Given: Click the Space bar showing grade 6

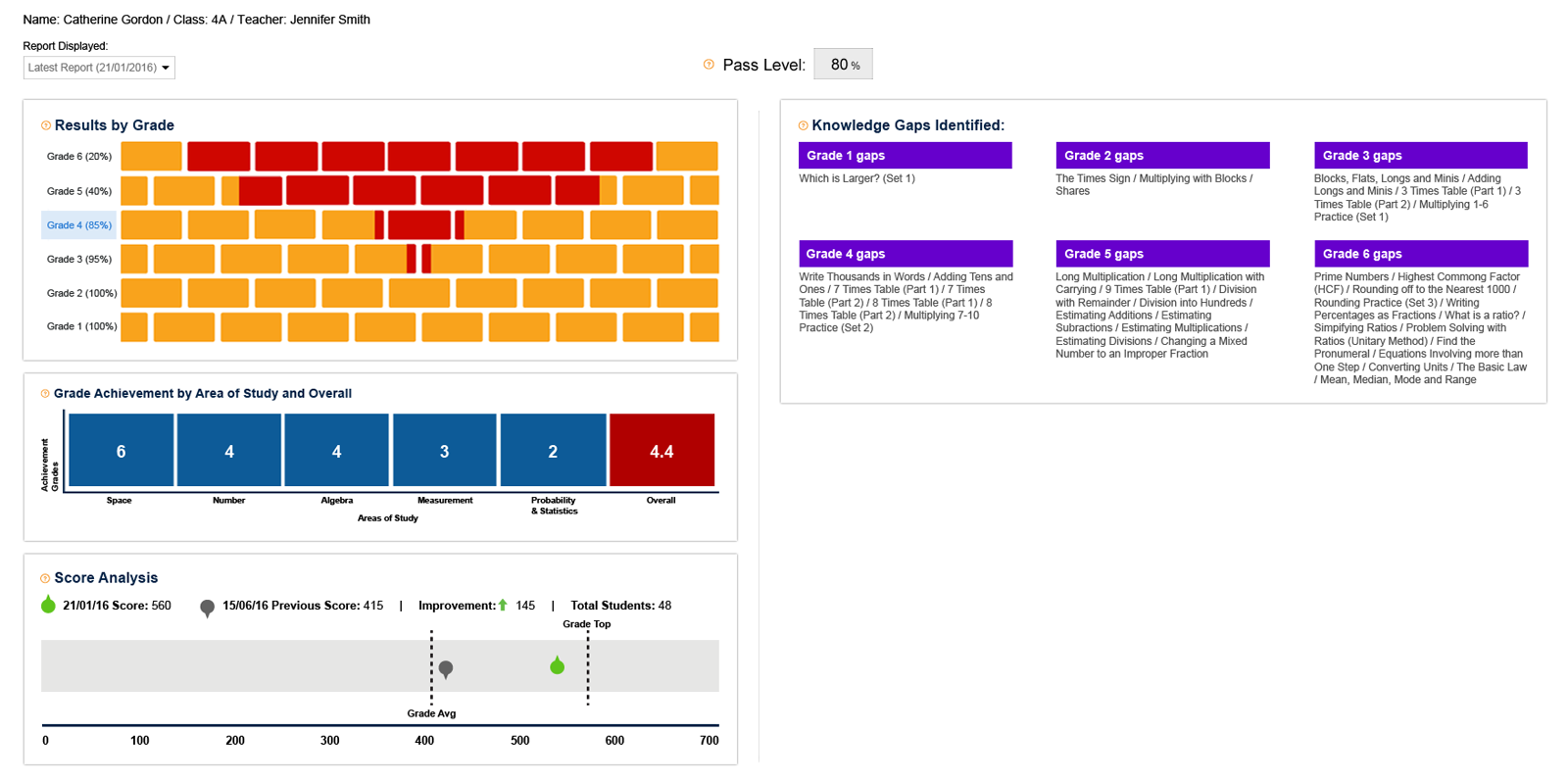Looking at the screenshot, I should [122, 451].
